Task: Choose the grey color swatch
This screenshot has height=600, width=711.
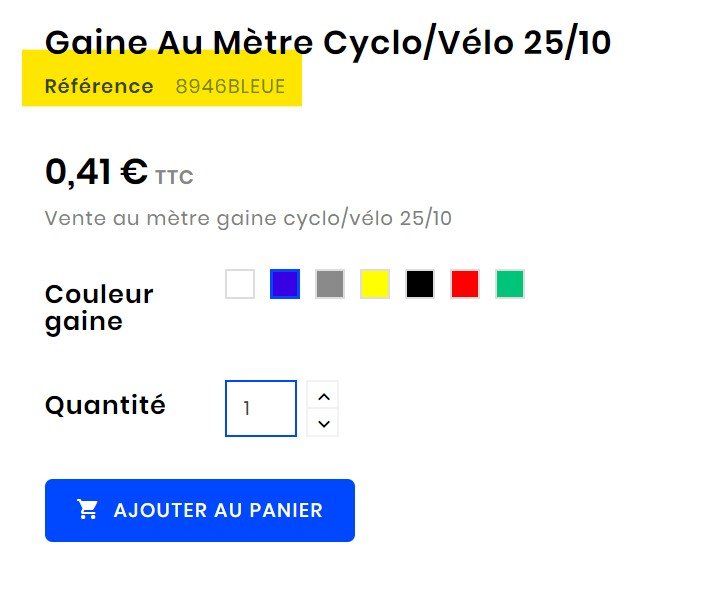Action: click(330, 284)
